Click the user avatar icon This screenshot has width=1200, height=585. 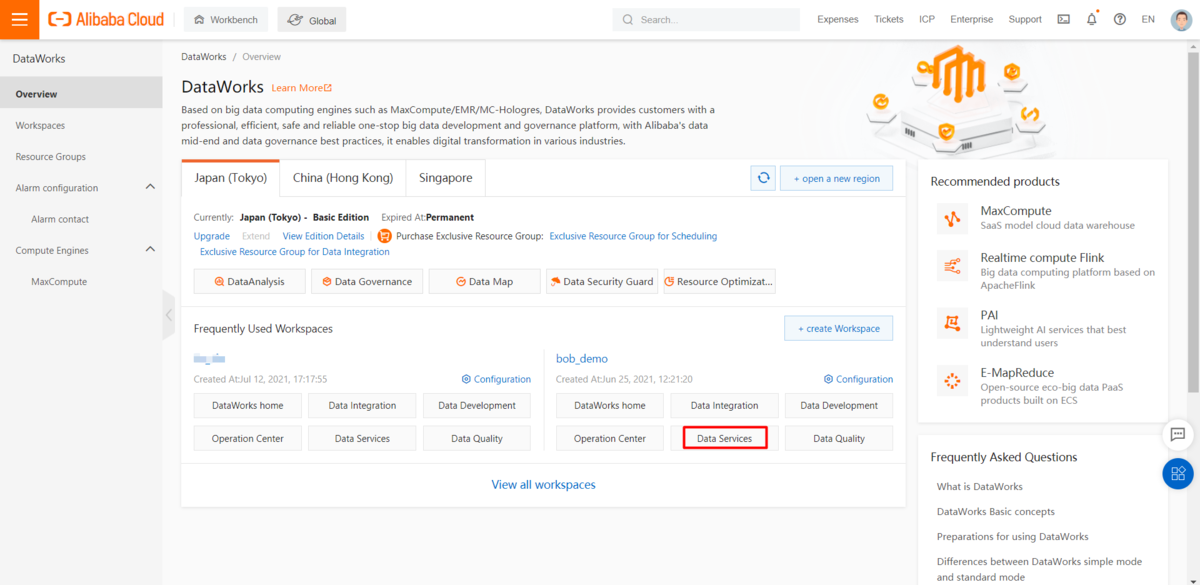tap(1181, 19)
